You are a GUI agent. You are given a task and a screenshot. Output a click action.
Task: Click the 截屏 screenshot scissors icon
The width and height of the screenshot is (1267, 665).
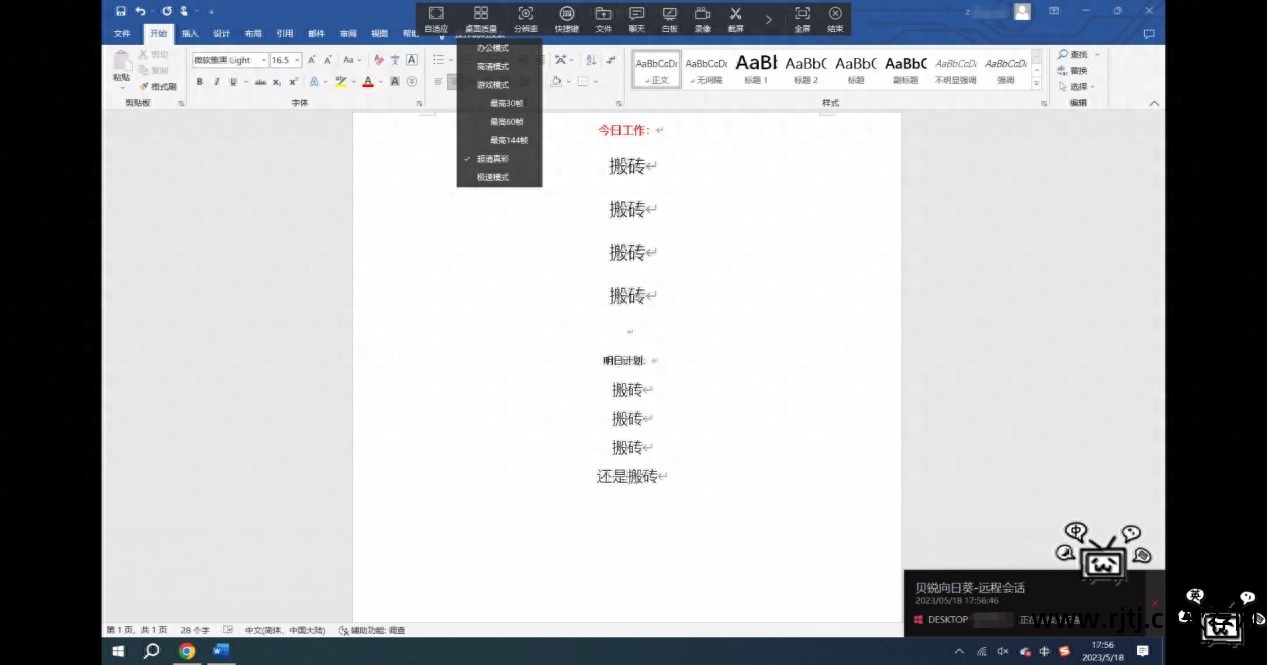pyautogui.click(x=735, y=14)
